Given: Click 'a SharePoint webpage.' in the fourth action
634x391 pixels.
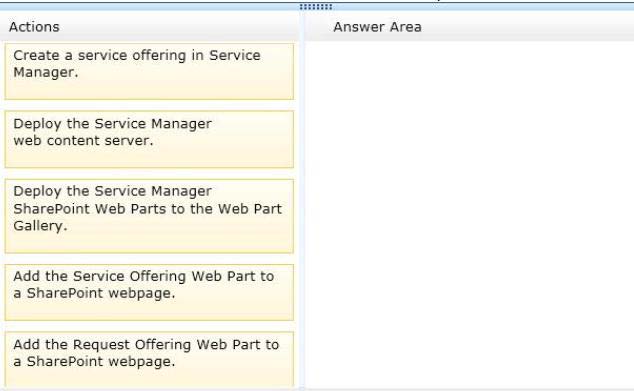Looking at the screenshot, I should coord(94,293).
